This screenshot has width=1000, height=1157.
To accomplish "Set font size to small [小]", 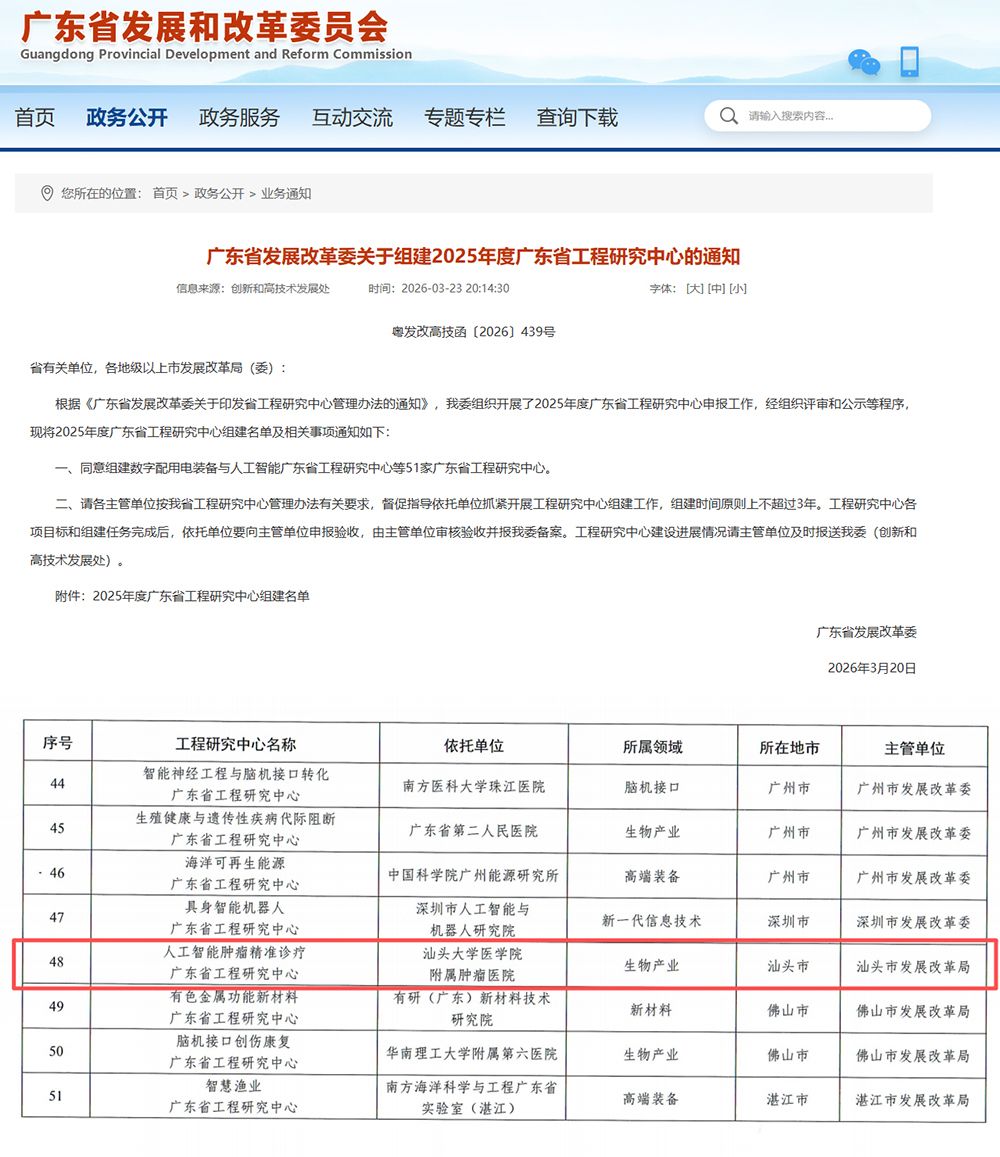I will click(738, 288).
